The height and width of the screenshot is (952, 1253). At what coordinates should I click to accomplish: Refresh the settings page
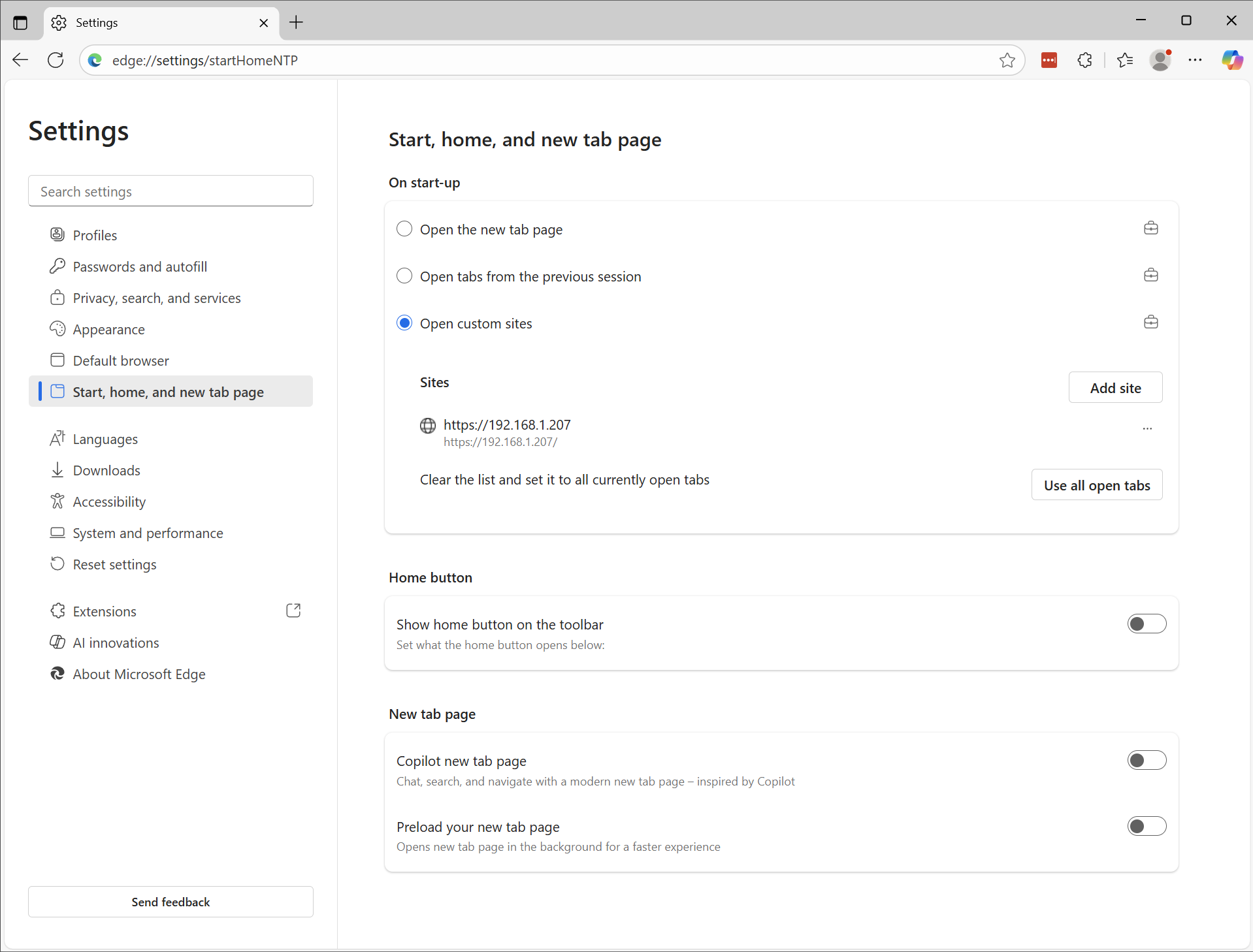tap(56, 60)
